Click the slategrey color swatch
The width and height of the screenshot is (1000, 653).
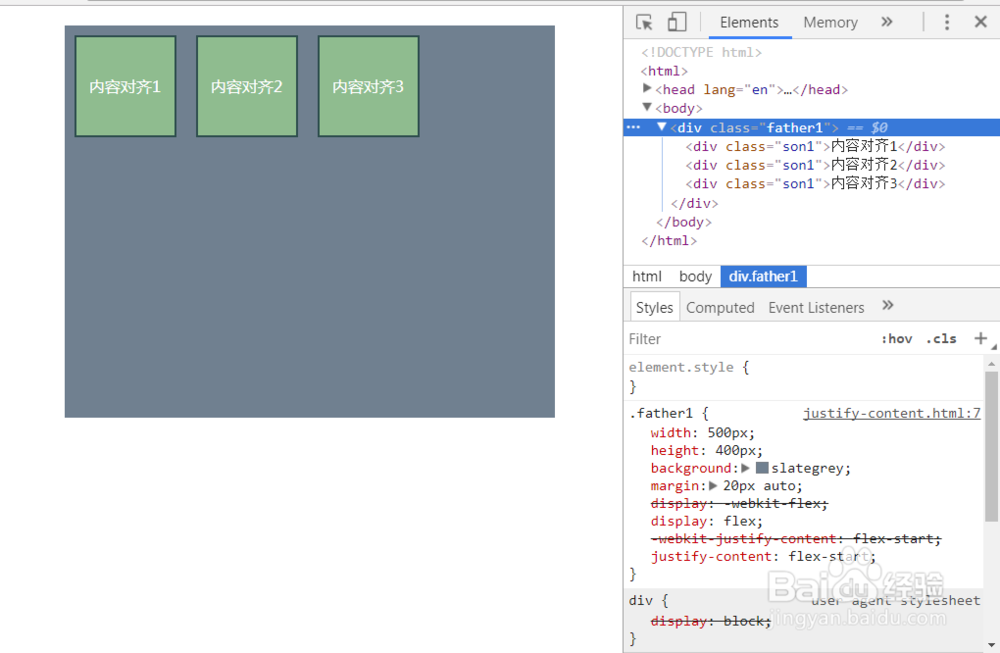[x=761, y=468]
